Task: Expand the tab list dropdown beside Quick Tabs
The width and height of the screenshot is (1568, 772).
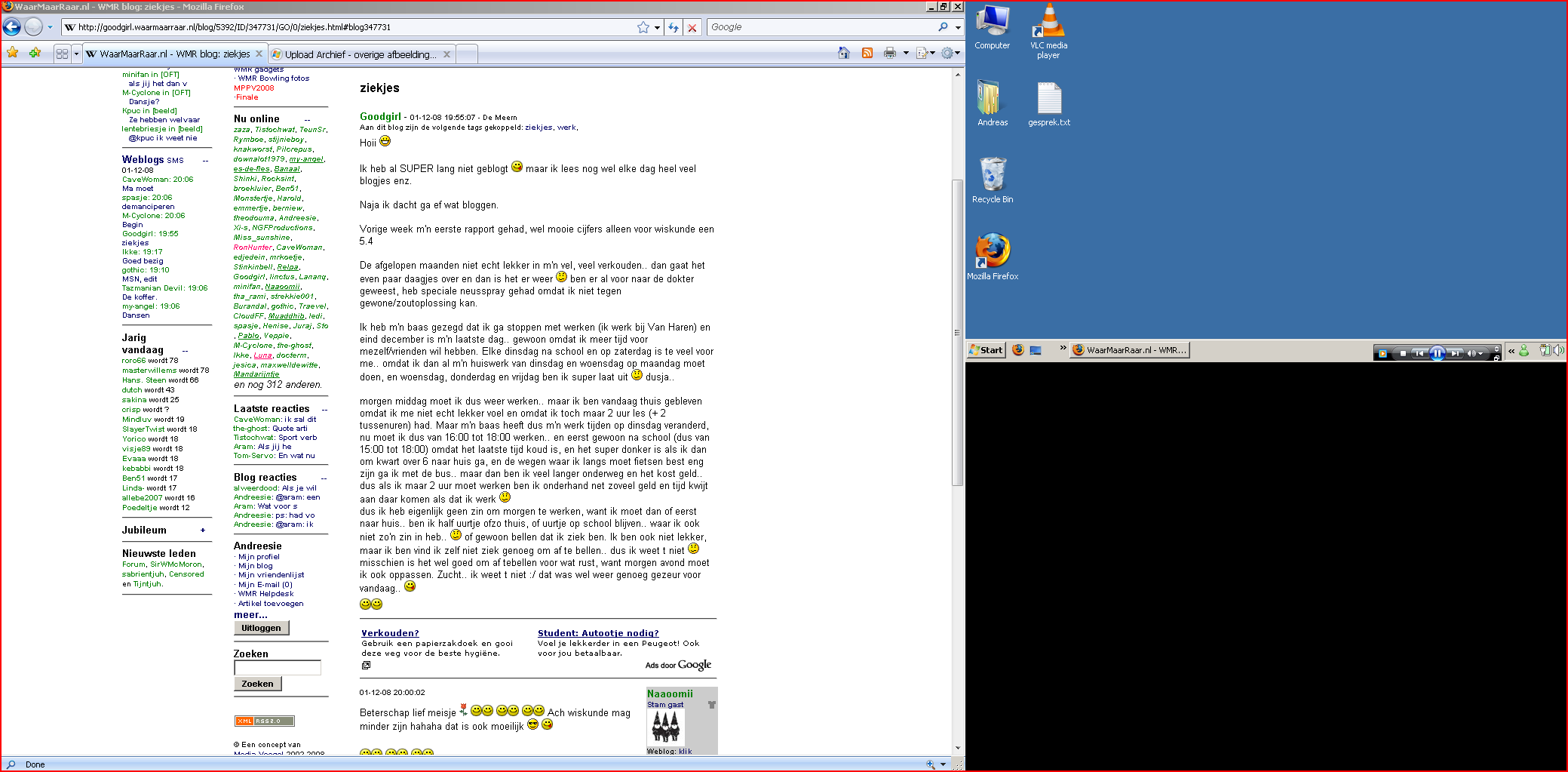Action: 76,54
